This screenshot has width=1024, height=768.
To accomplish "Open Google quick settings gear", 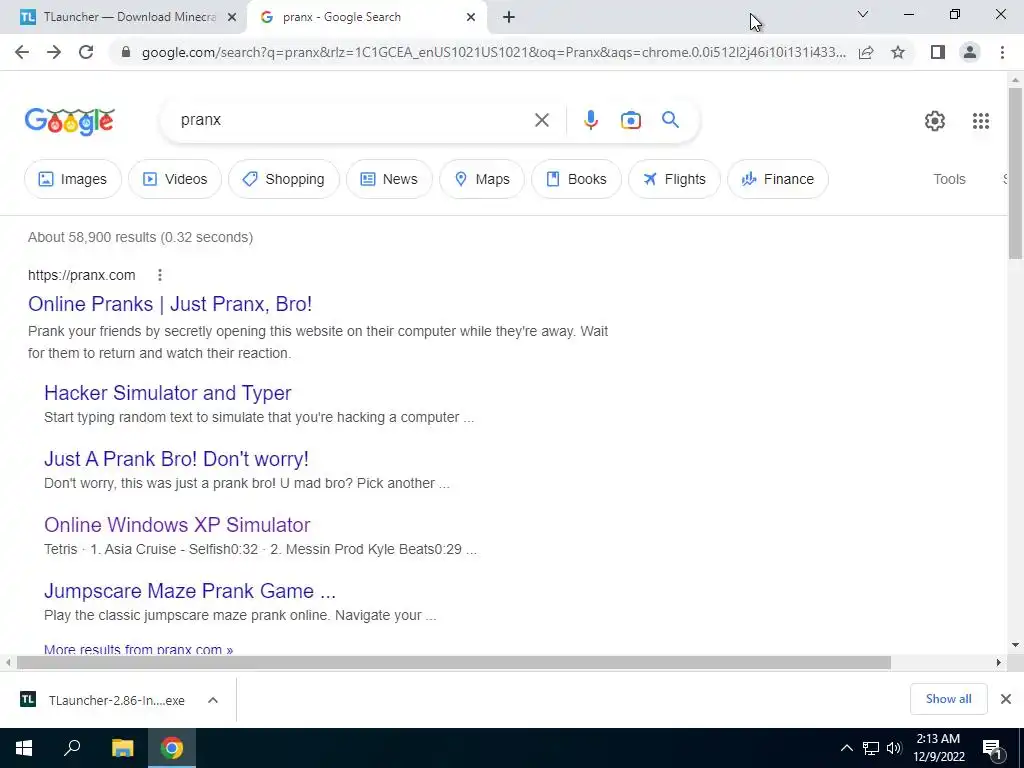I will [935, 121].
